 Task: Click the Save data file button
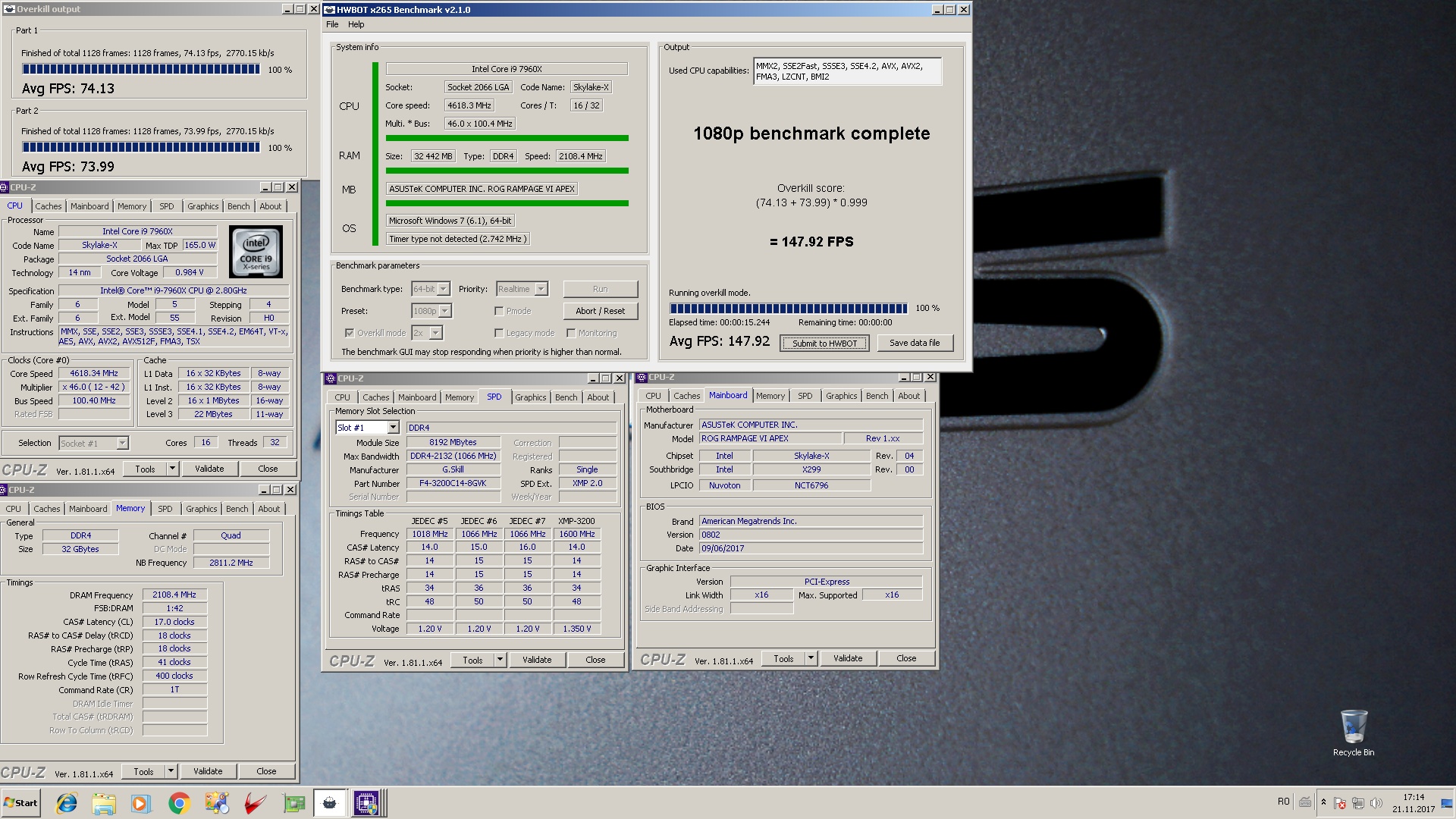(x=915, y=343)
